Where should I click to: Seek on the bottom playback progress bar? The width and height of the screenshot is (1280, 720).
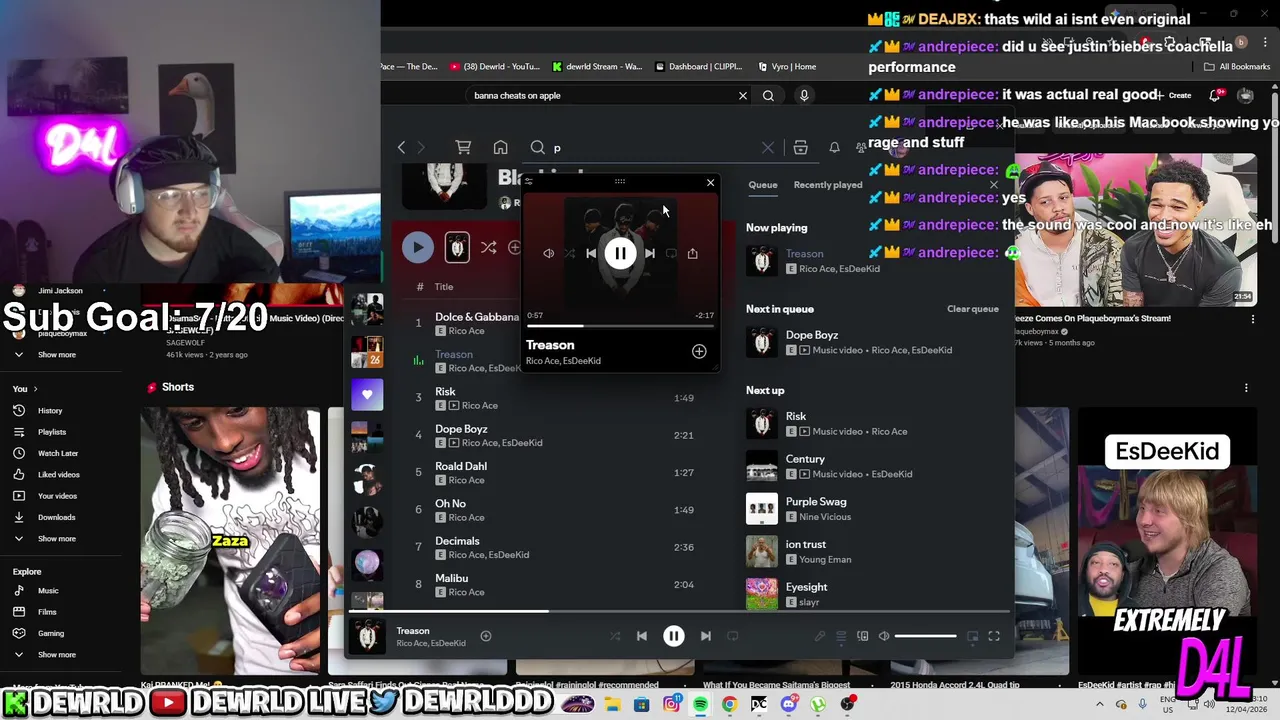678,611
